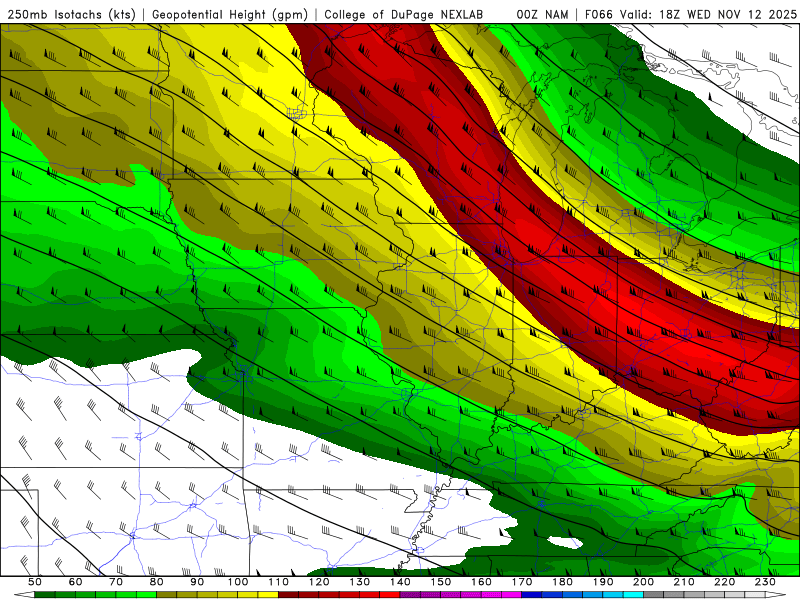This screenshot has height=600, width=800.
Task: Click the 150 value on the color scale
Action: click(x=440, y=582)
